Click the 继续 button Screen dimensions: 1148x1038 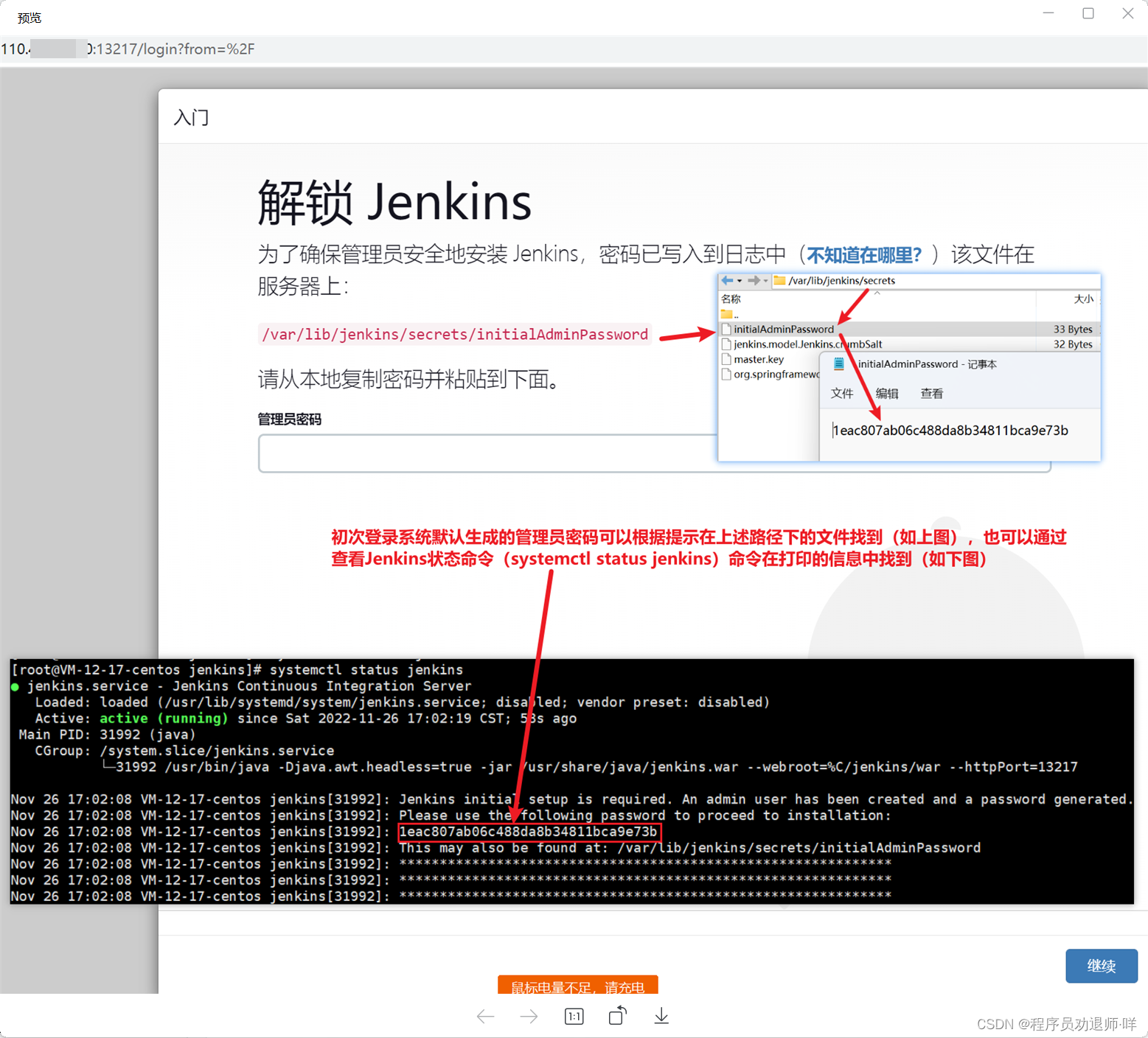1102,966
